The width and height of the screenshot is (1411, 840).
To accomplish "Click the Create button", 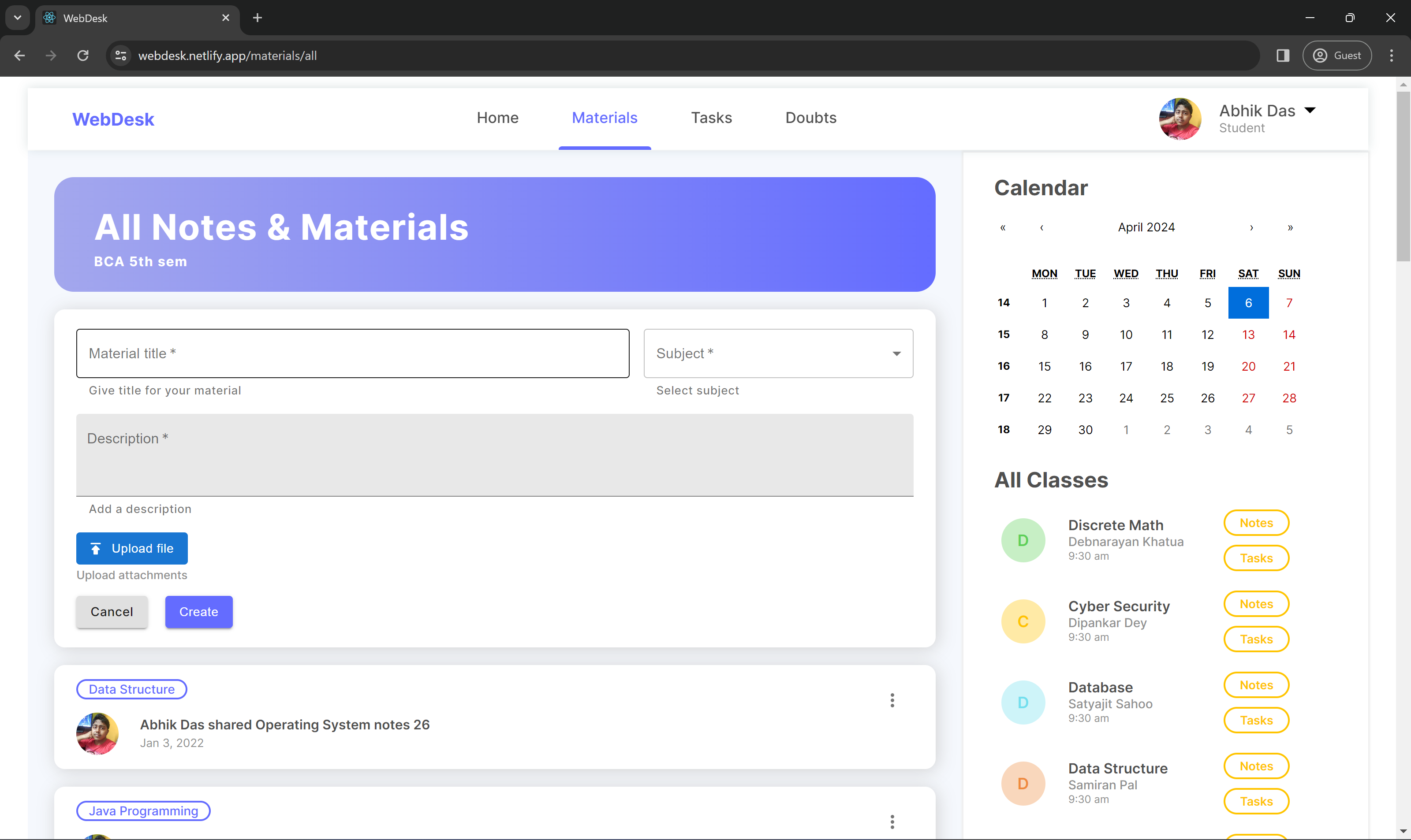I will tap(199, 612).
